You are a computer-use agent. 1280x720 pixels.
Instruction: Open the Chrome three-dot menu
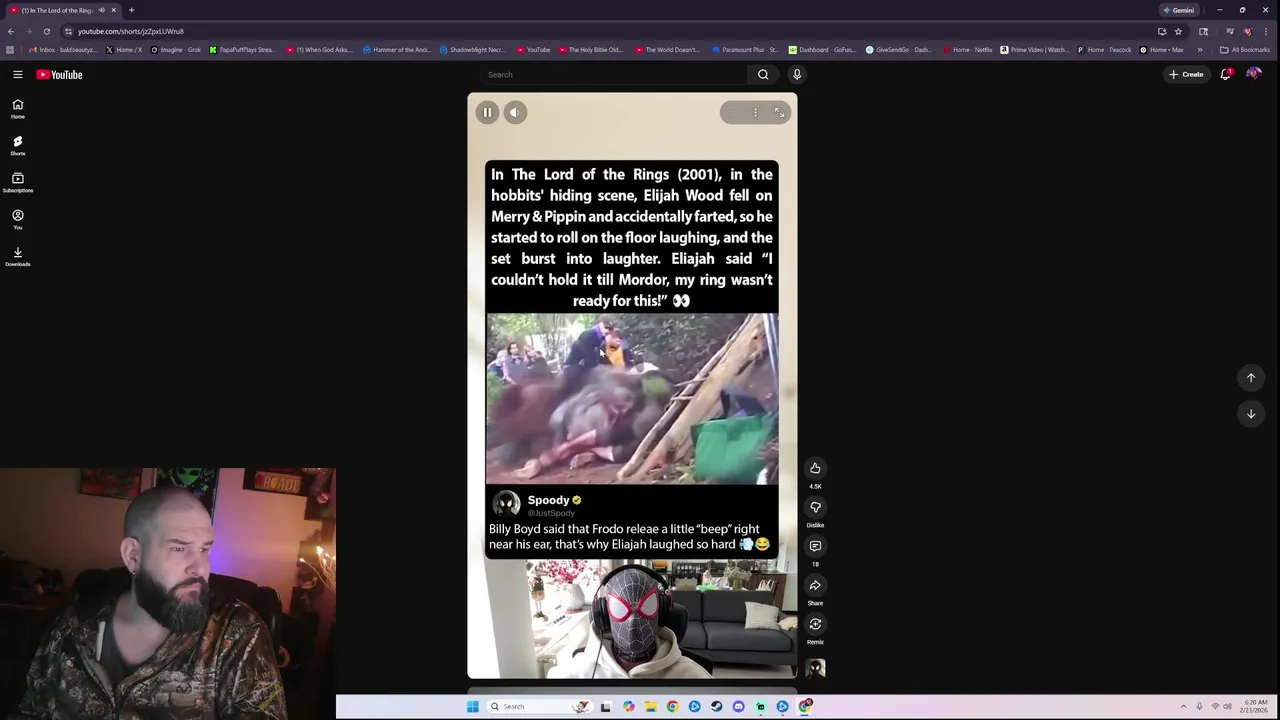click(1266, 31)
